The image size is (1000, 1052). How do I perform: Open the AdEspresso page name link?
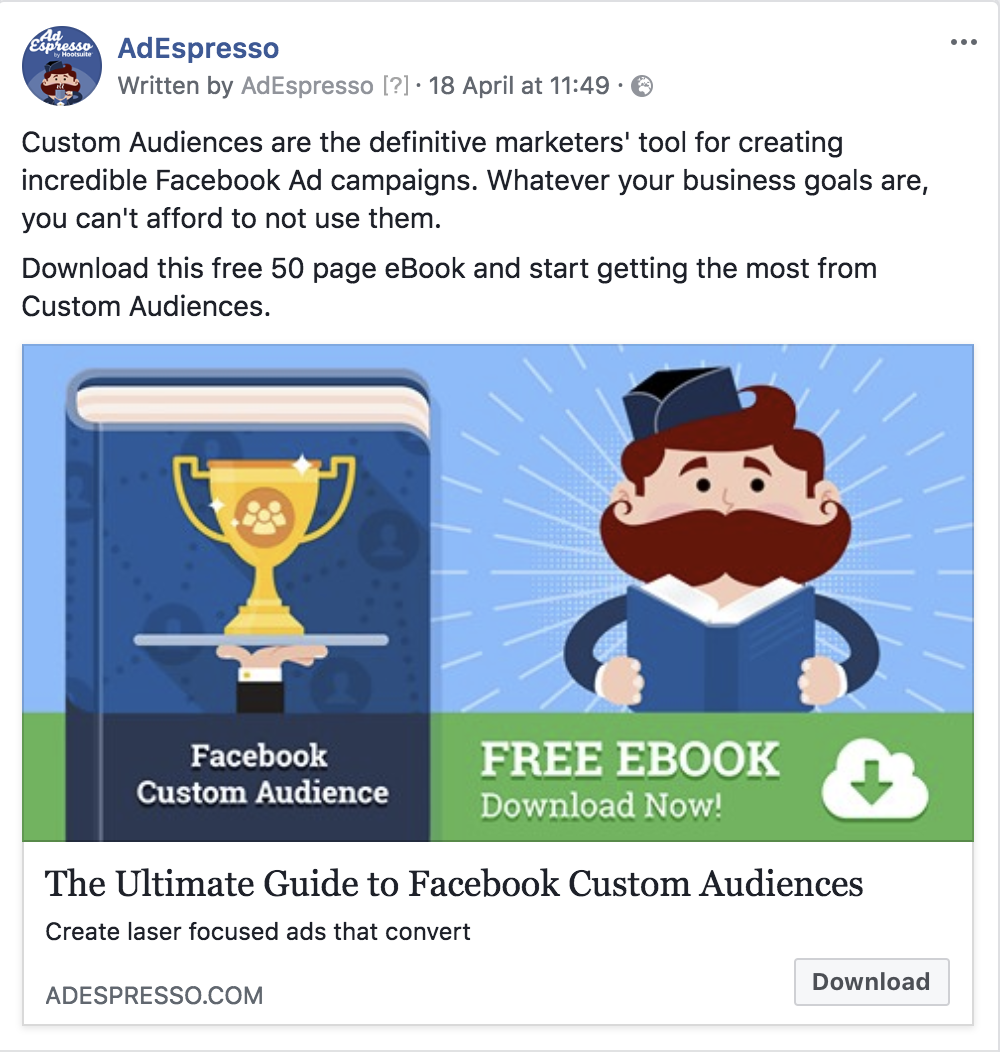198,48
